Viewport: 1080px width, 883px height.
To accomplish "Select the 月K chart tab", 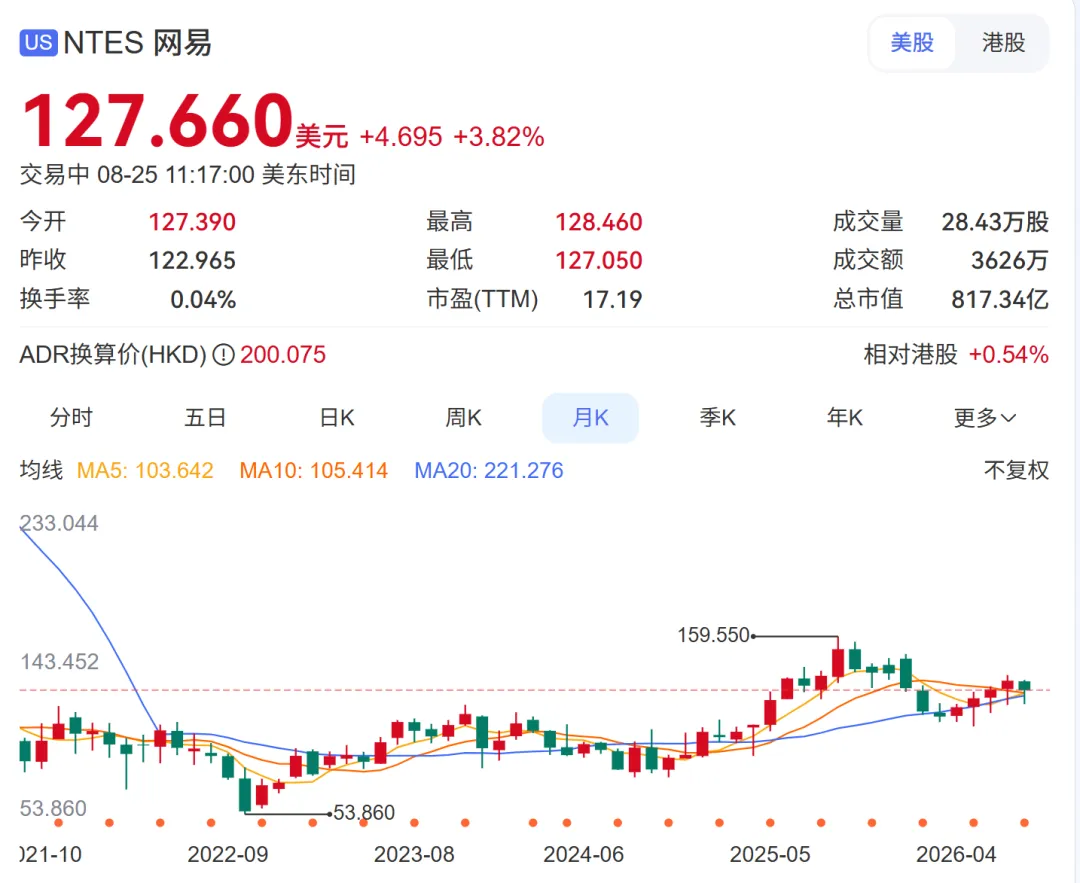I will click(x=590, y=417).
